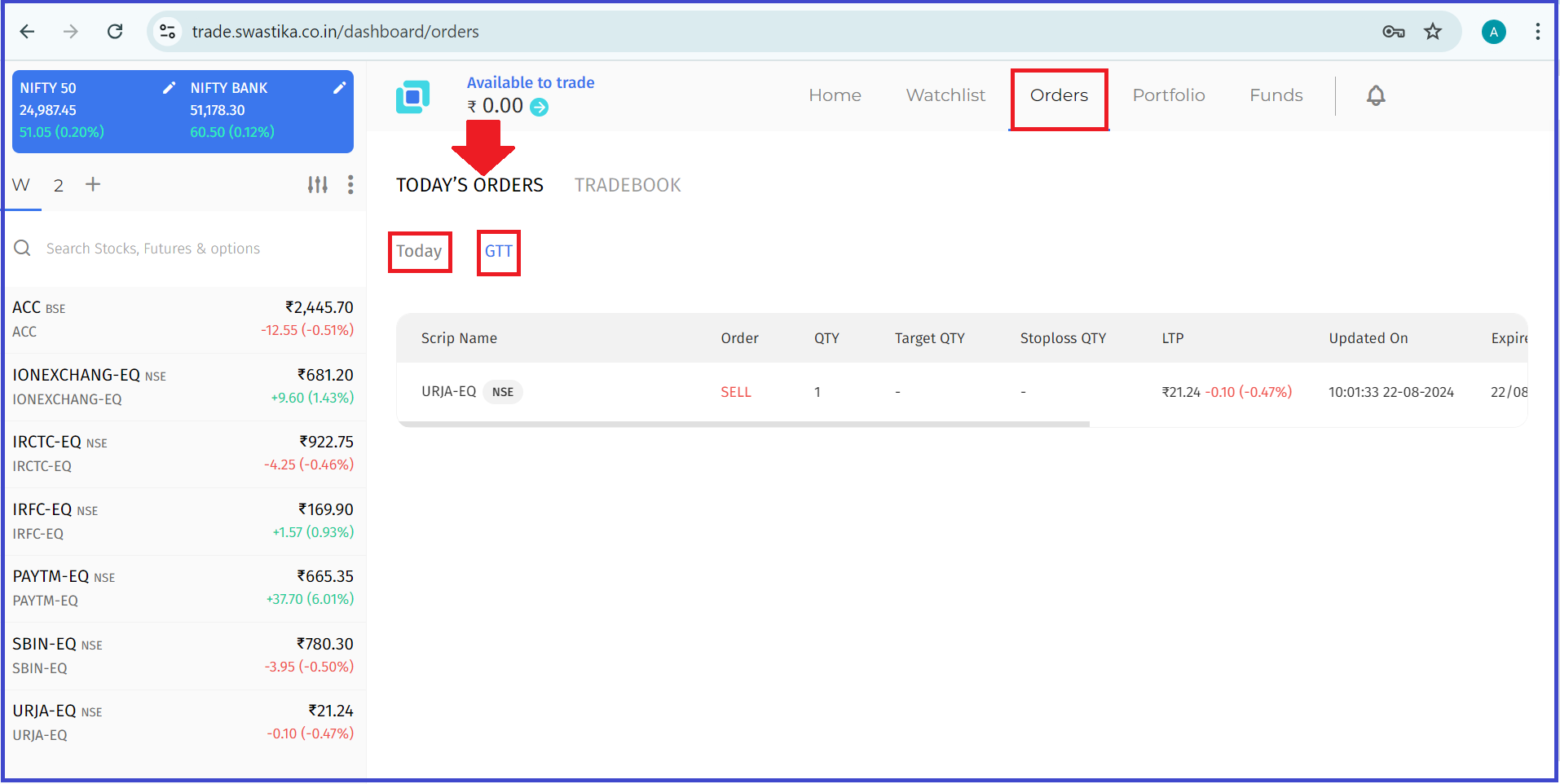Add a new watchlist with plus icon
The image size is (1560, 784).
pos(93,184)
